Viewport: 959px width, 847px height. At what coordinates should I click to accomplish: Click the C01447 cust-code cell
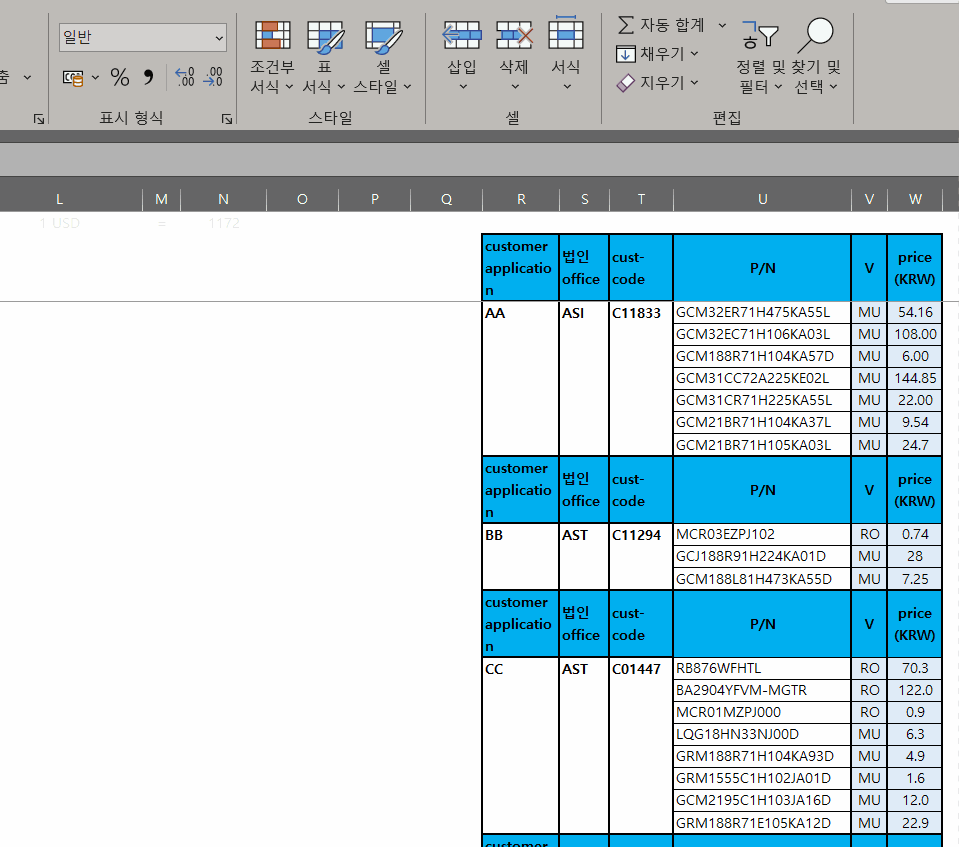tap(641, 745)
